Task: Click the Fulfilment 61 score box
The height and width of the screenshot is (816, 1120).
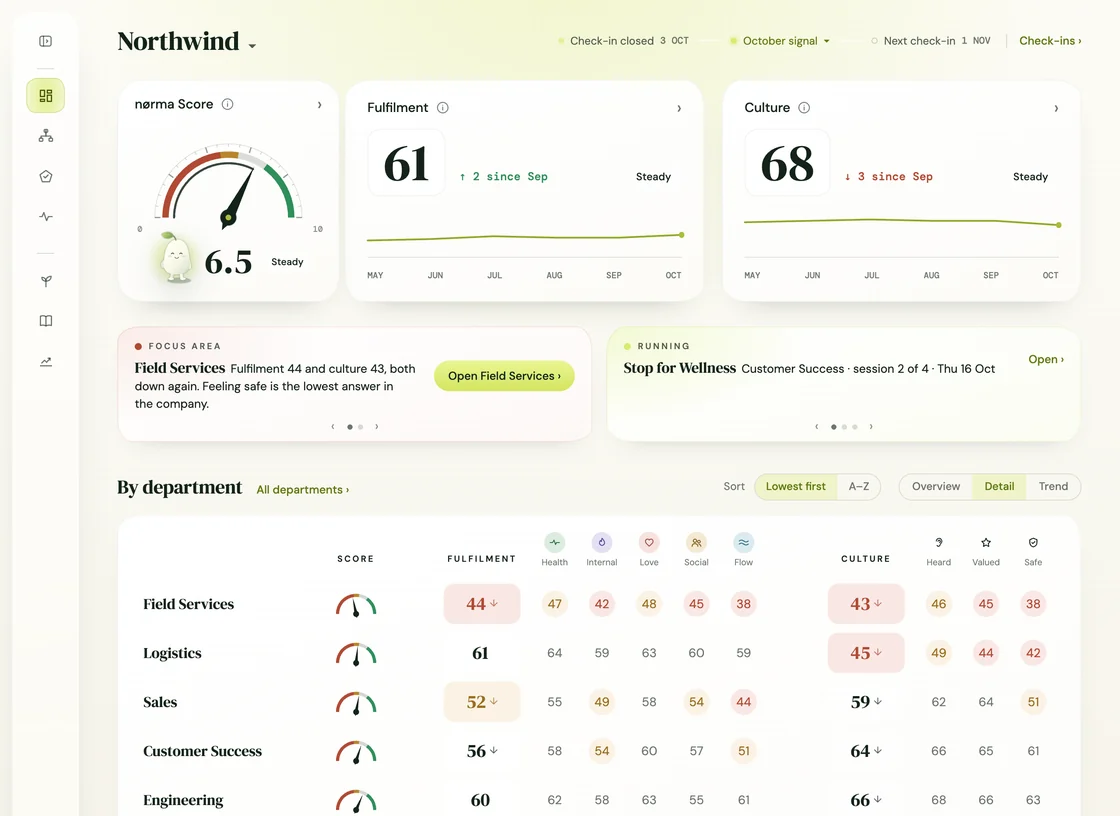Action: [x=406, y=163]
